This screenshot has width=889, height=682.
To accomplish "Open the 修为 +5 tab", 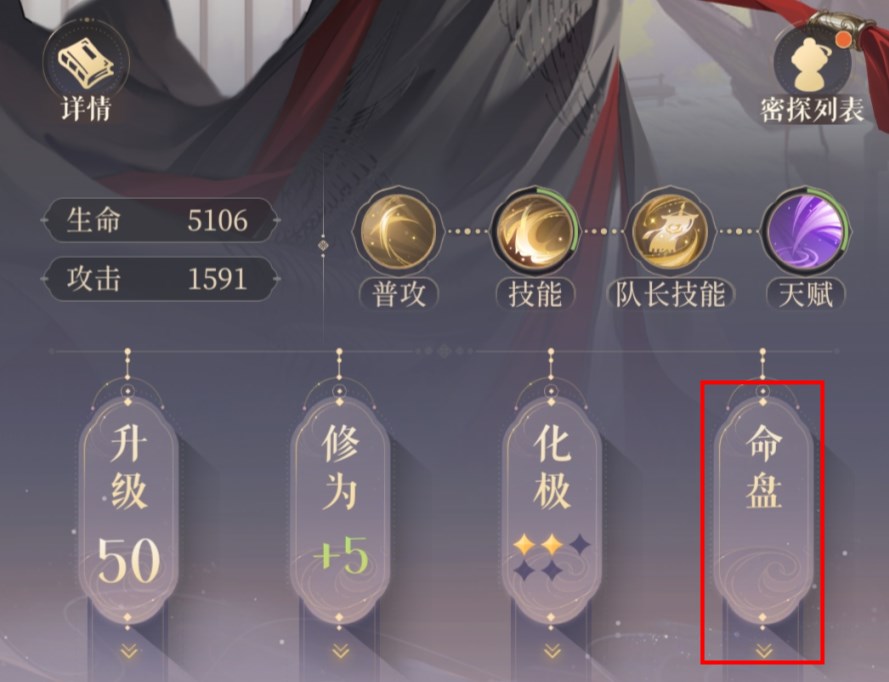I will coord(340,507).
